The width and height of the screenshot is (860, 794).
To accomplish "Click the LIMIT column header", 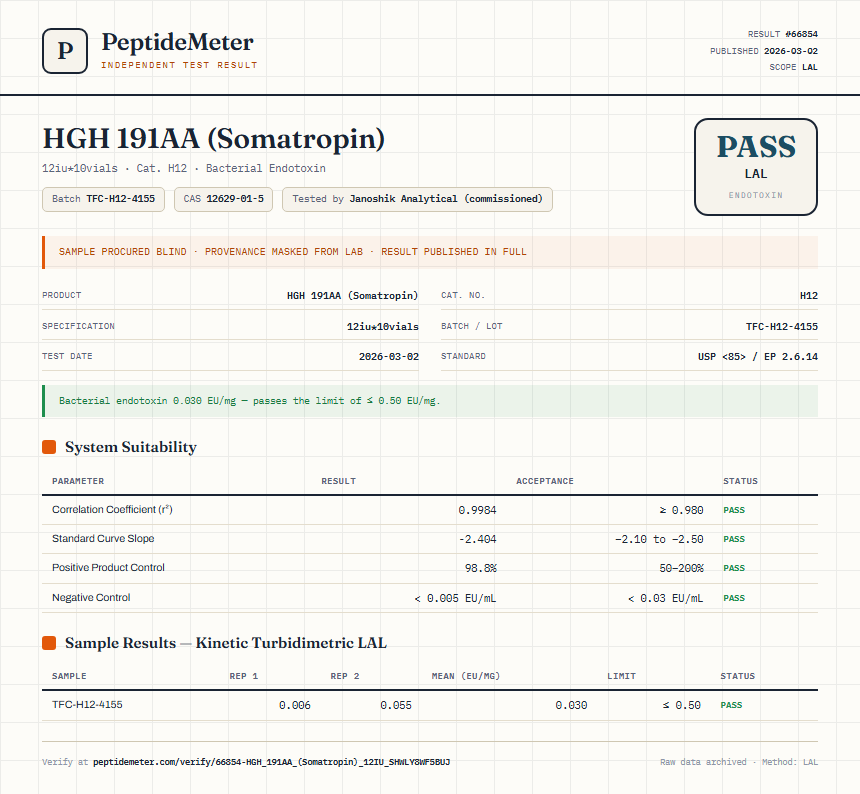I will click(x=621, y=676).
